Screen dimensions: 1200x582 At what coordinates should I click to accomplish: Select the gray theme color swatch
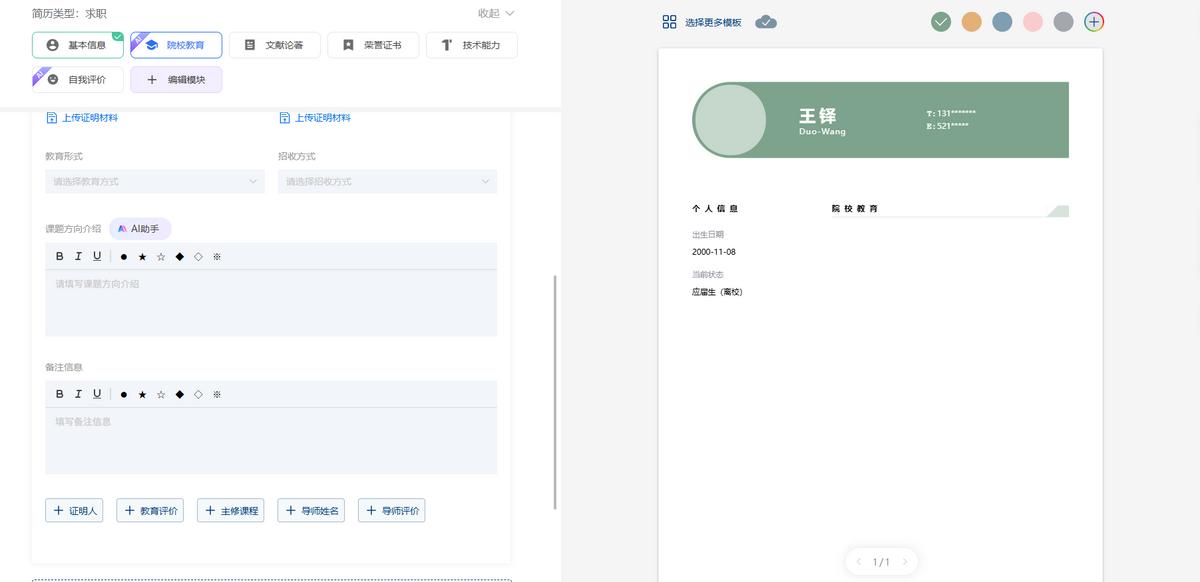point(1063,22)
